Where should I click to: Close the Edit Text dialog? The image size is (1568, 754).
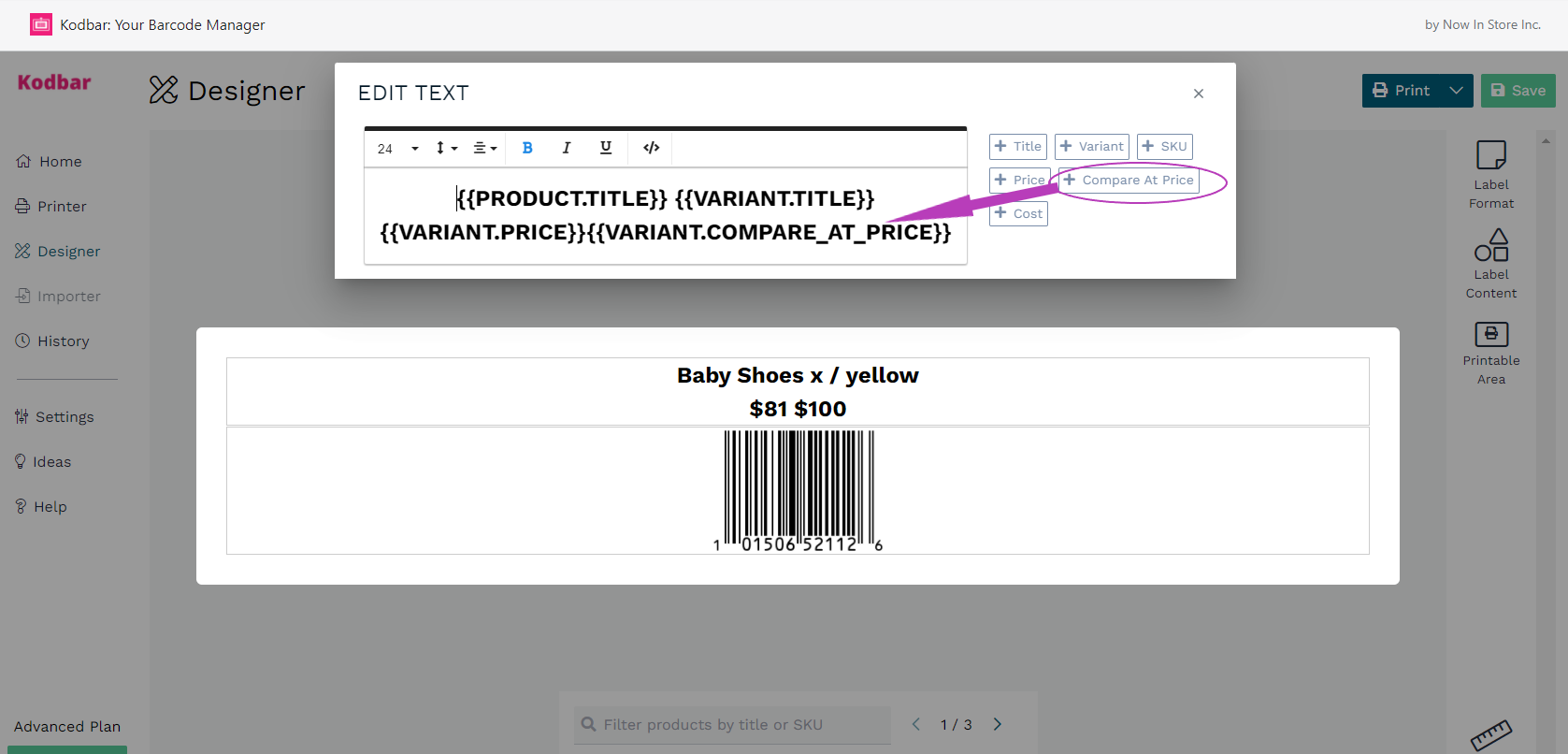tap(1199, 94)
